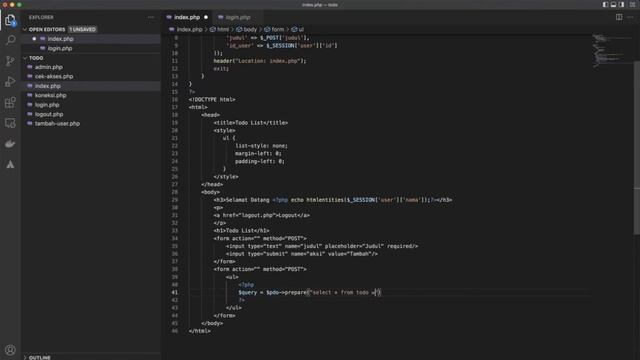640x360 pixels.
Task: Open the Search view in activity bar
Action: tap(10, 40)
